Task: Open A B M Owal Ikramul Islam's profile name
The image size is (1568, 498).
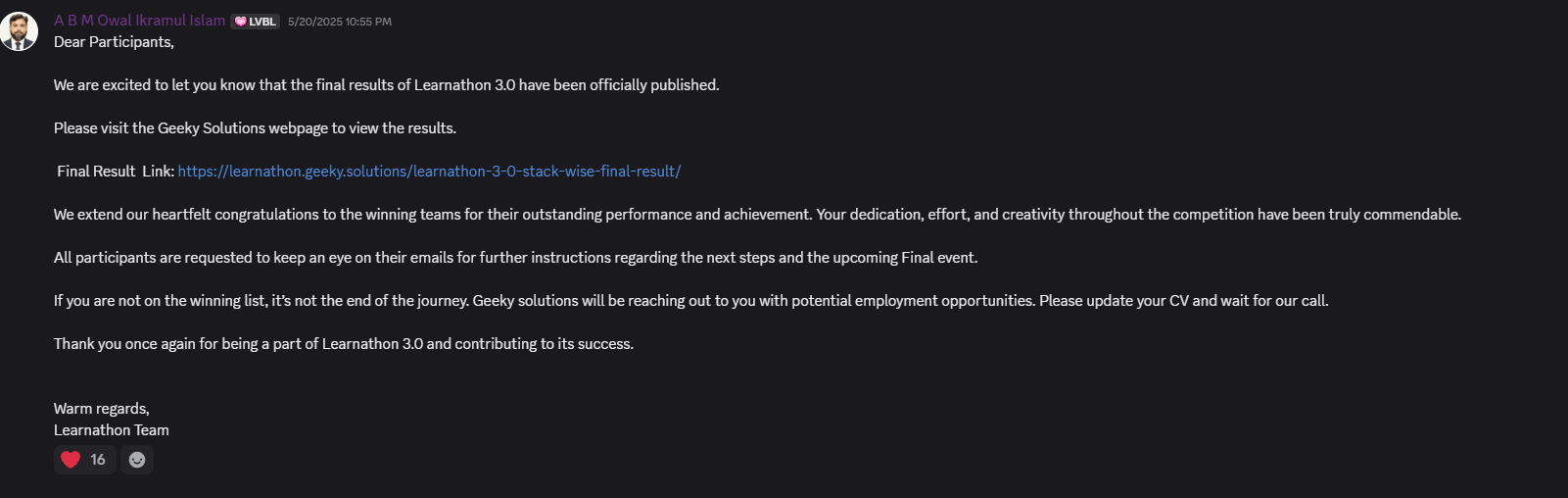Action: [x=139, y=21]
